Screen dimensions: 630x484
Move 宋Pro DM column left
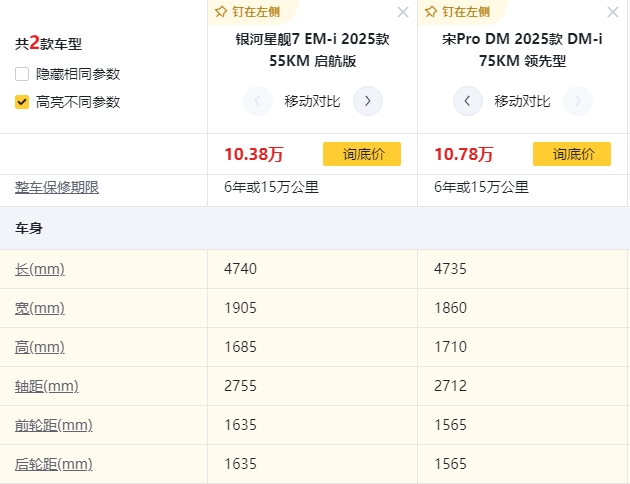(x=468, y=101)
